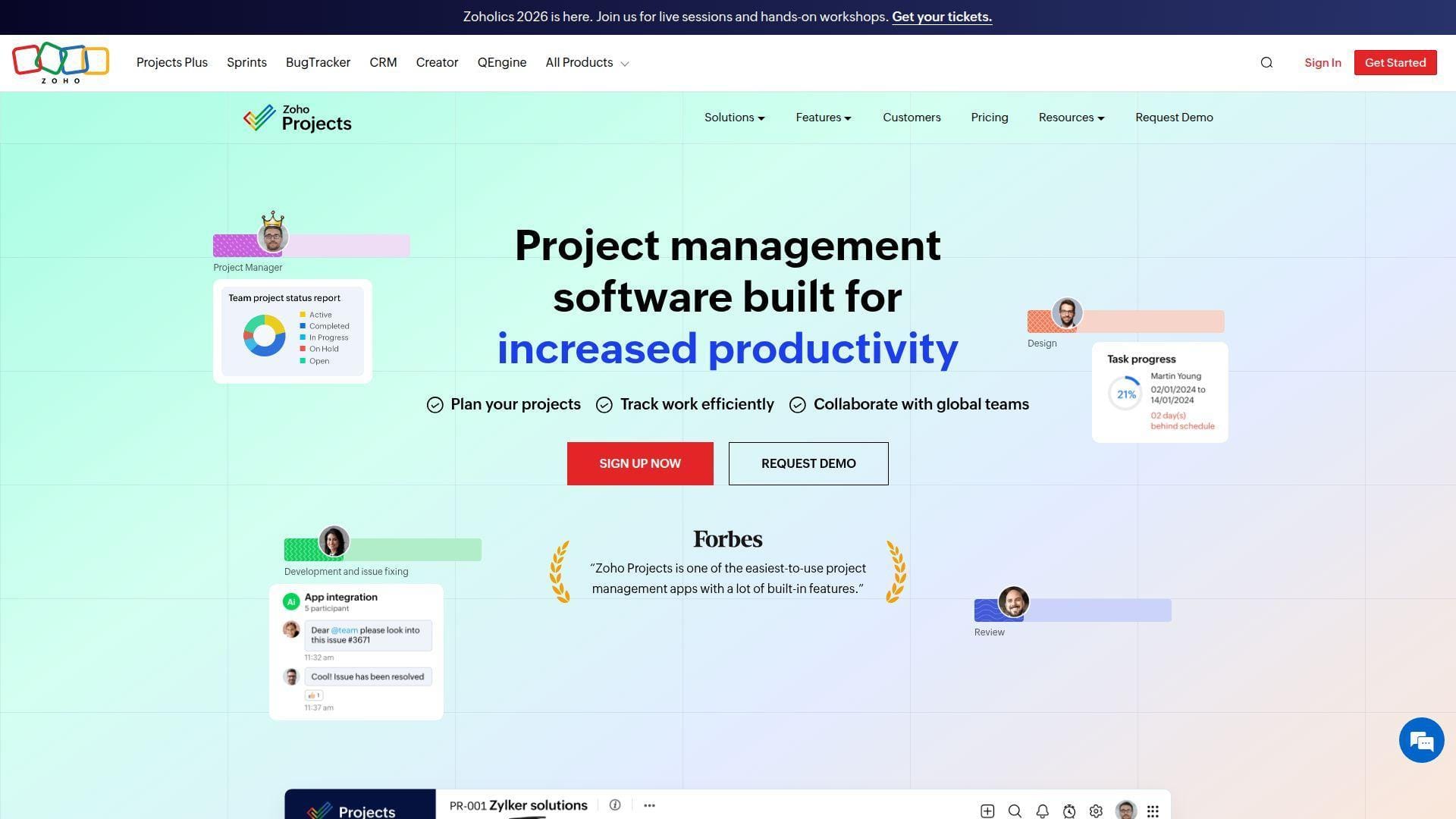Click the timer clock icon
This screenshot has height=819, width=1456.
(1069, 811)
